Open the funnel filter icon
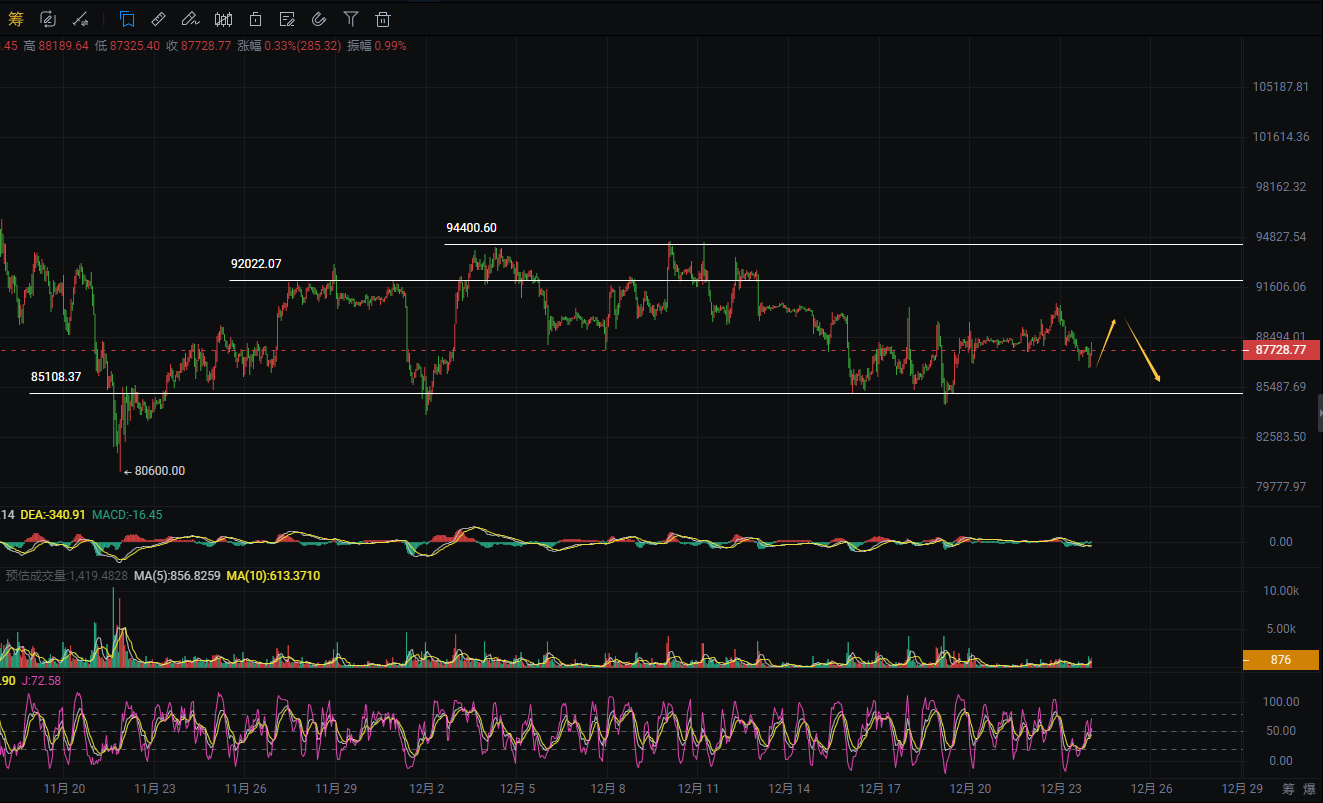1323x803 pixels. click(351, 18)
